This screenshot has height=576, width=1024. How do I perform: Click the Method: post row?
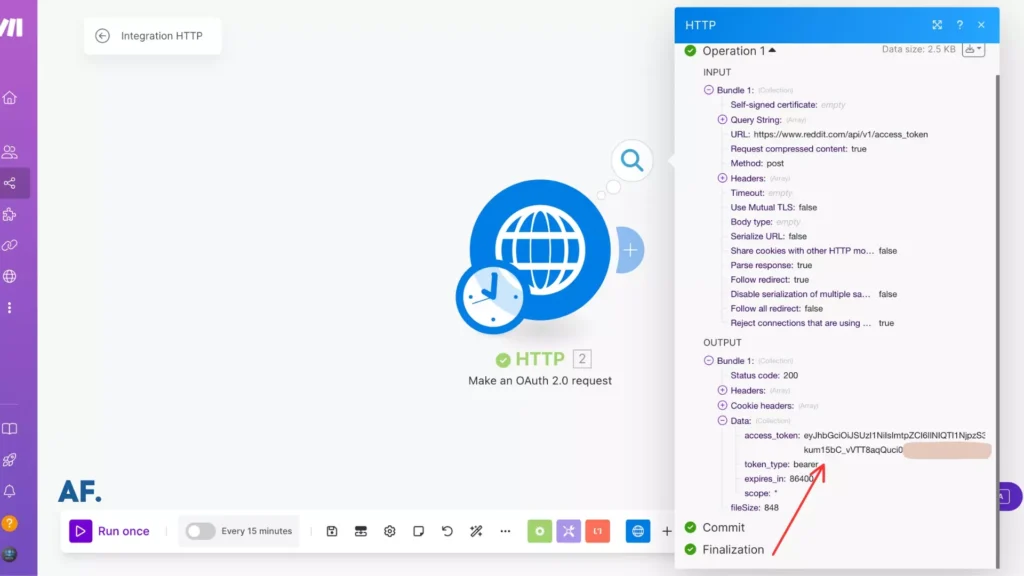click(757, 163)
